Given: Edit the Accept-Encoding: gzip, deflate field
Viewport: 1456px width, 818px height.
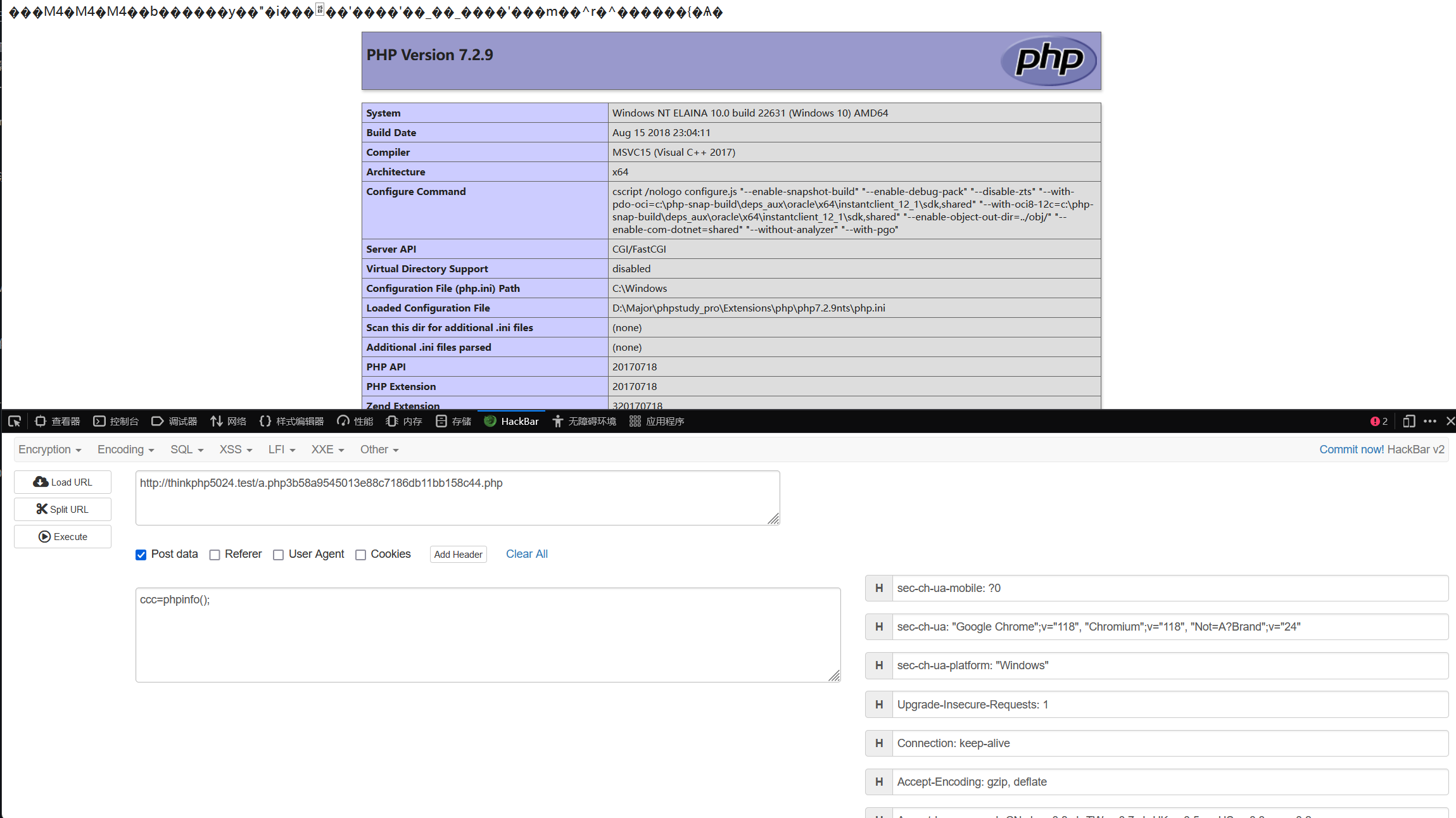Looking at the screenshot, I should 1170,782.
